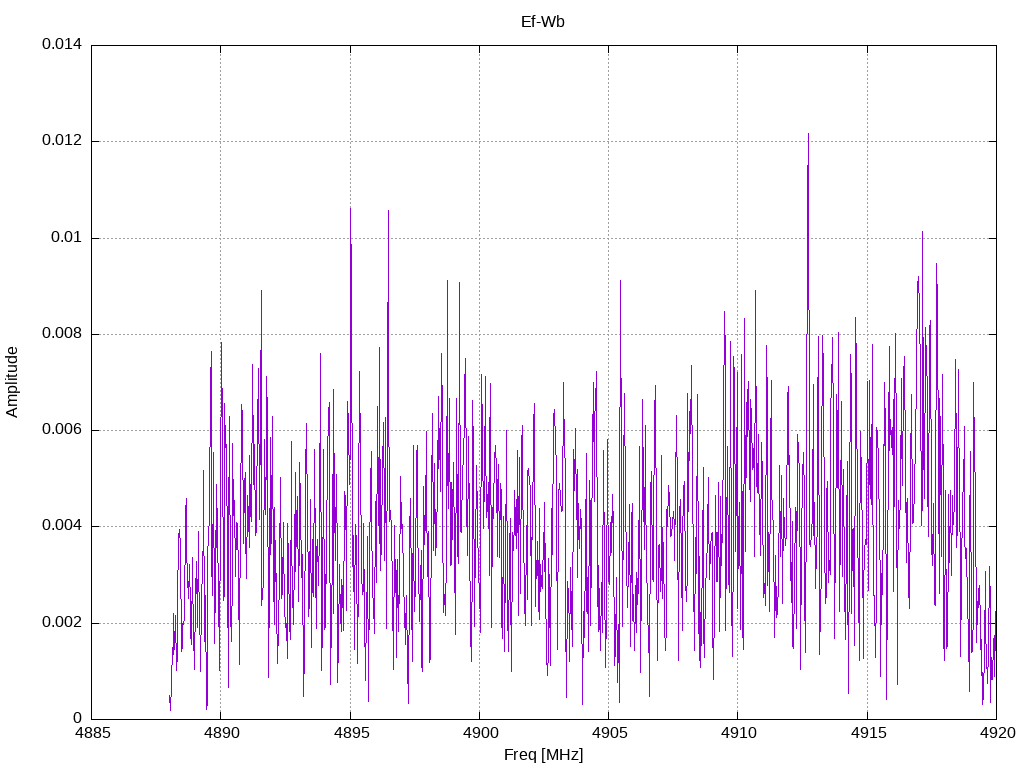
Task: Select the x-axis label Freq [MHz]
Action: click(x=543, y=755)
